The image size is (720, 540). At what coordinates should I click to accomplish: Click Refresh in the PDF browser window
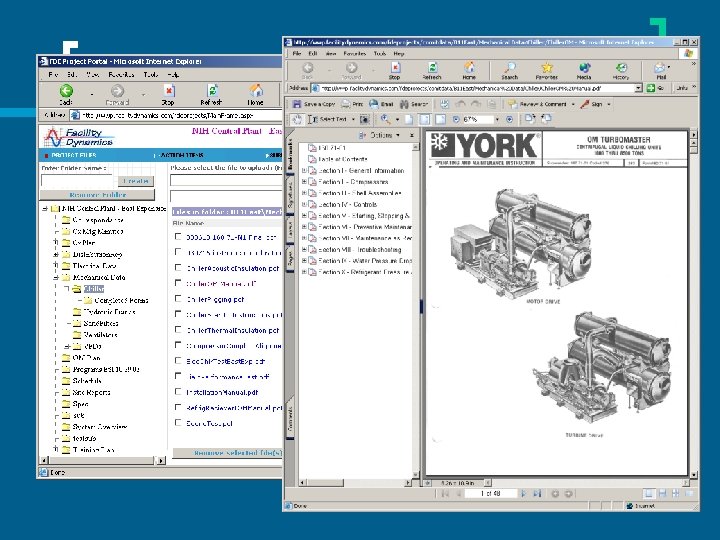click(x=432, y=71)
